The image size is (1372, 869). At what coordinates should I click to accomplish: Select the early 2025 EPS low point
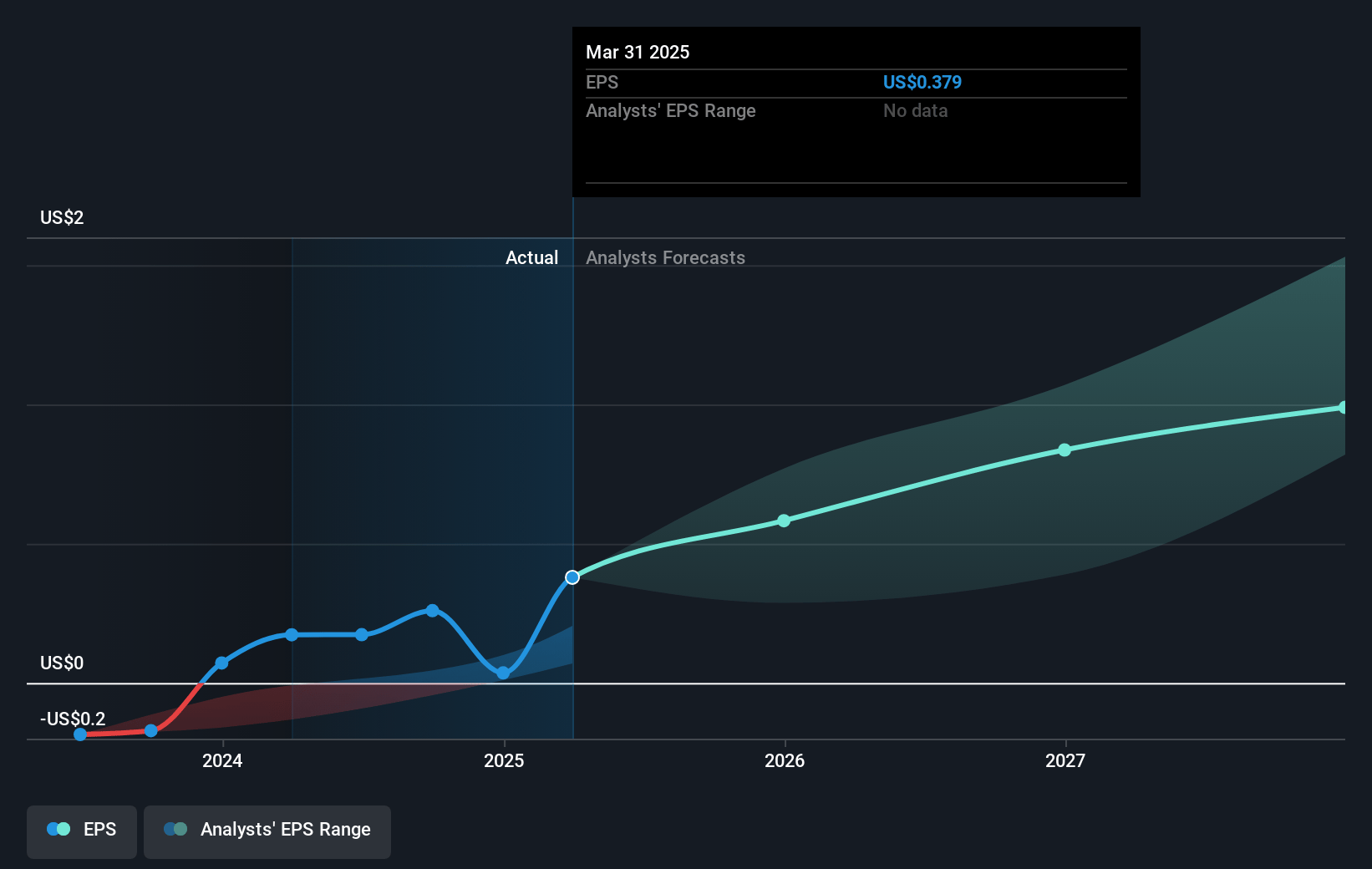click(503, 673)
